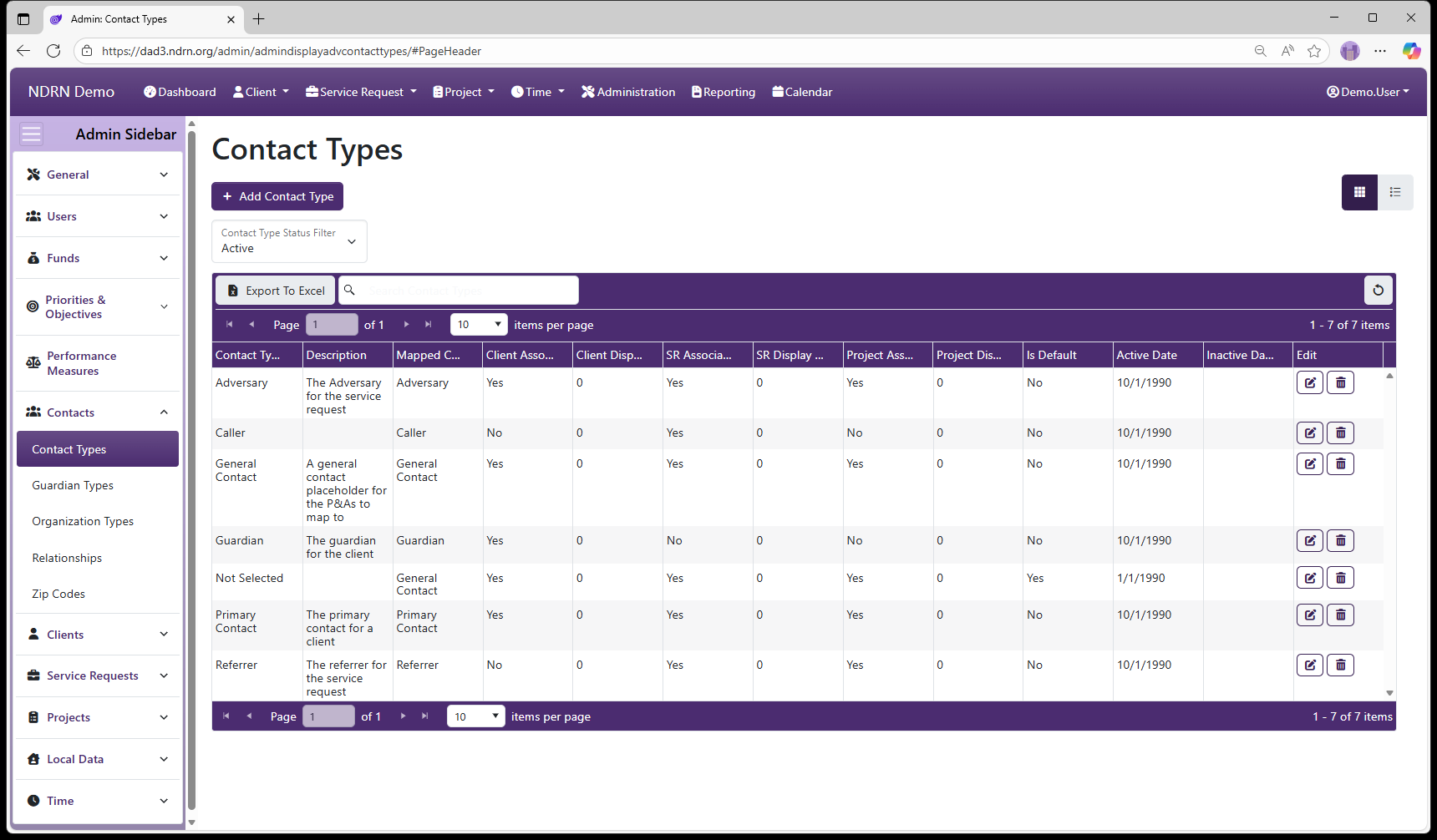Go to first page in top pager
1437x840 pixels.
(x=230, y=324)
